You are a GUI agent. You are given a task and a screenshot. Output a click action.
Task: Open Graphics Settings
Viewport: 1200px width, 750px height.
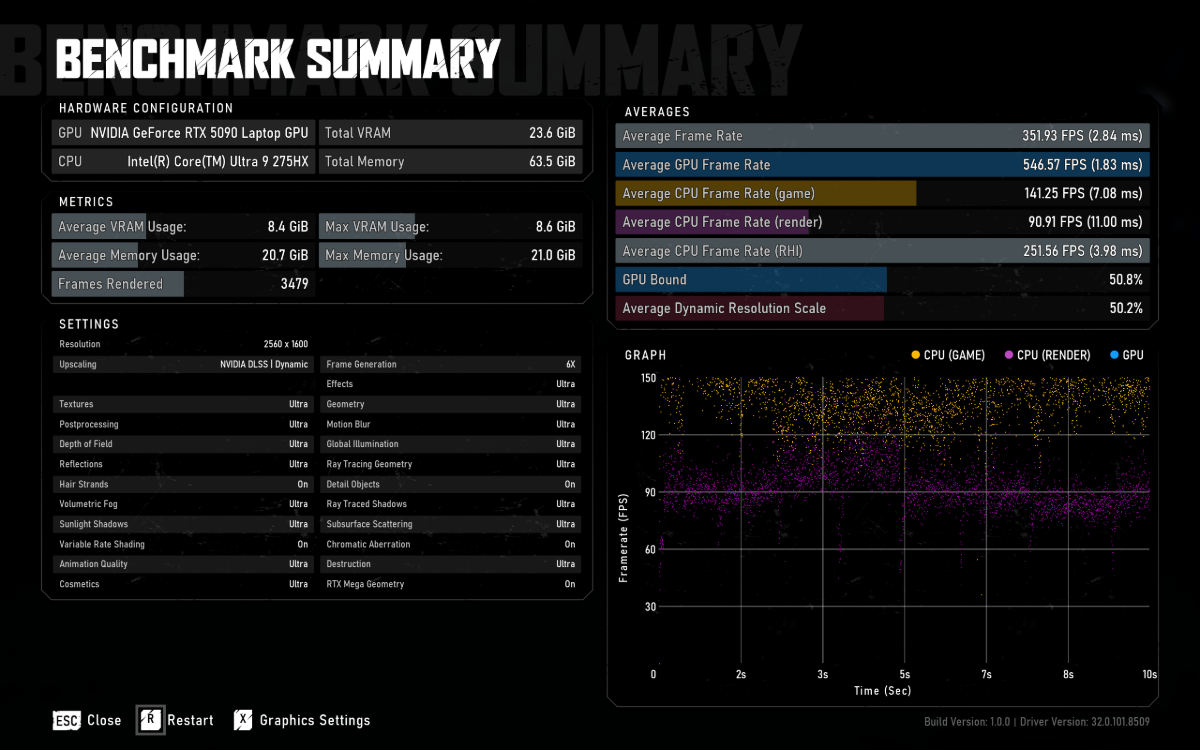302,720
